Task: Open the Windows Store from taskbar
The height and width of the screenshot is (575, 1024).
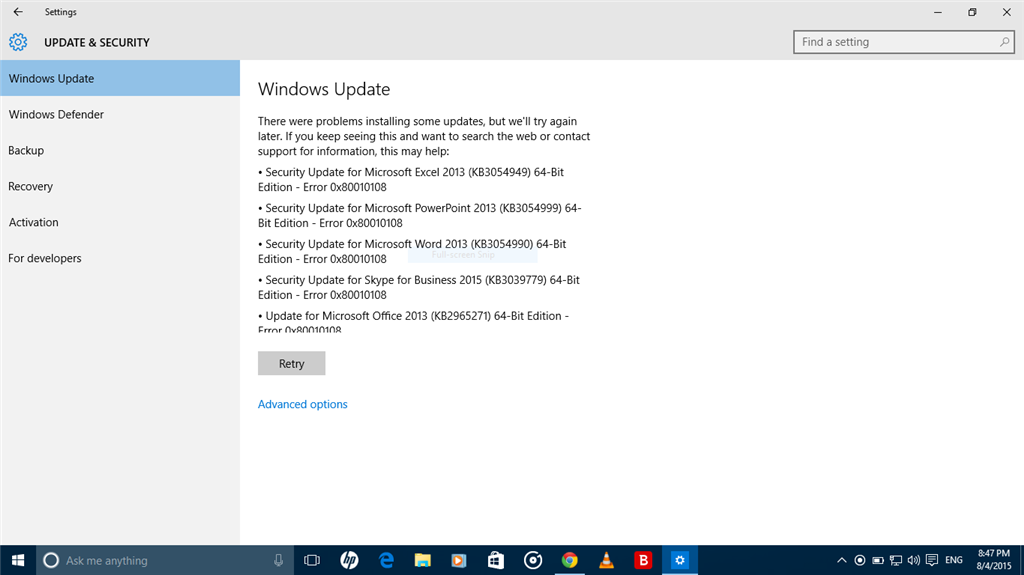Action: (496, 561)
